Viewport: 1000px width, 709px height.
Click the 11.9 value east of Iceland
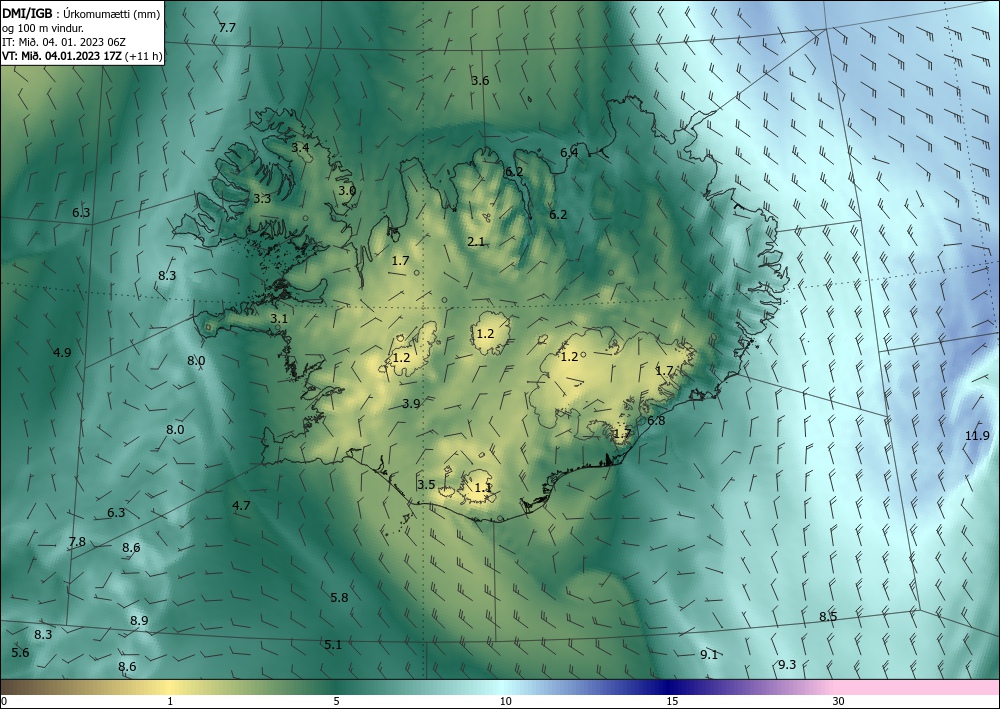[977, 435]
